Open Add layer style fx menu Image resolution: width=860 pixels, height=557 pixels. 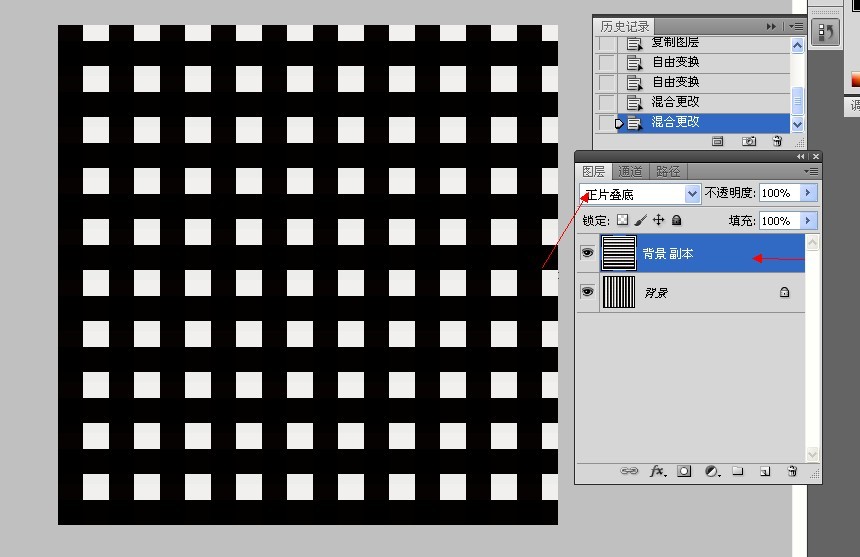[658, 471]
